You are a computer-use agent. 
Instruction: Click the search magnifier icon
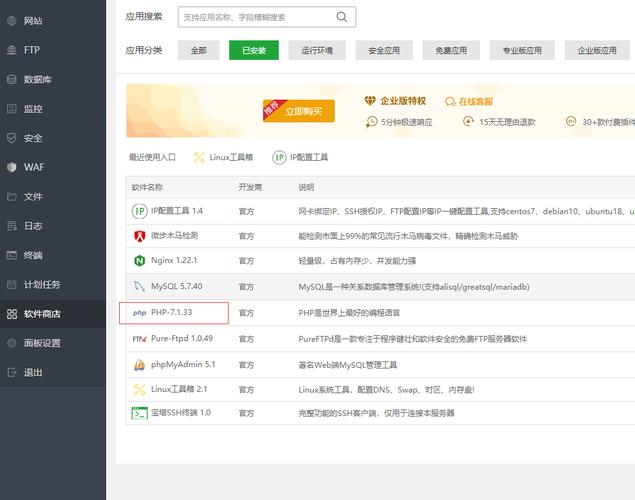[342, 17]
